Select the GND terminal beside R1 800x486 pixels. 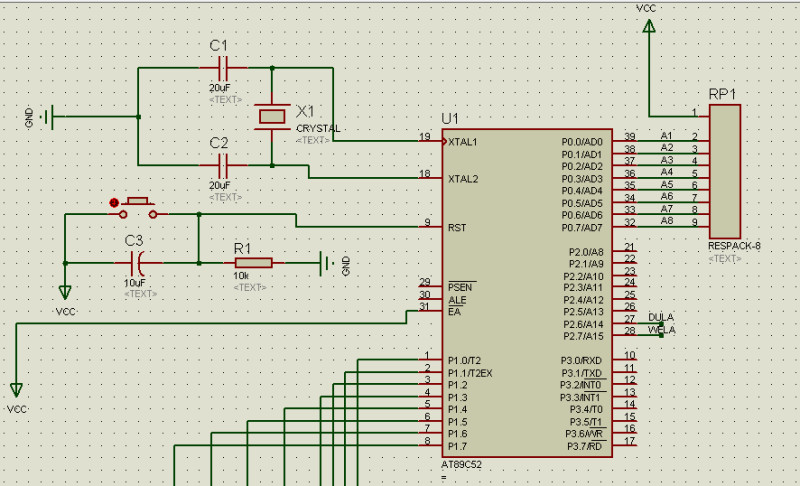[x=328, y=264]
